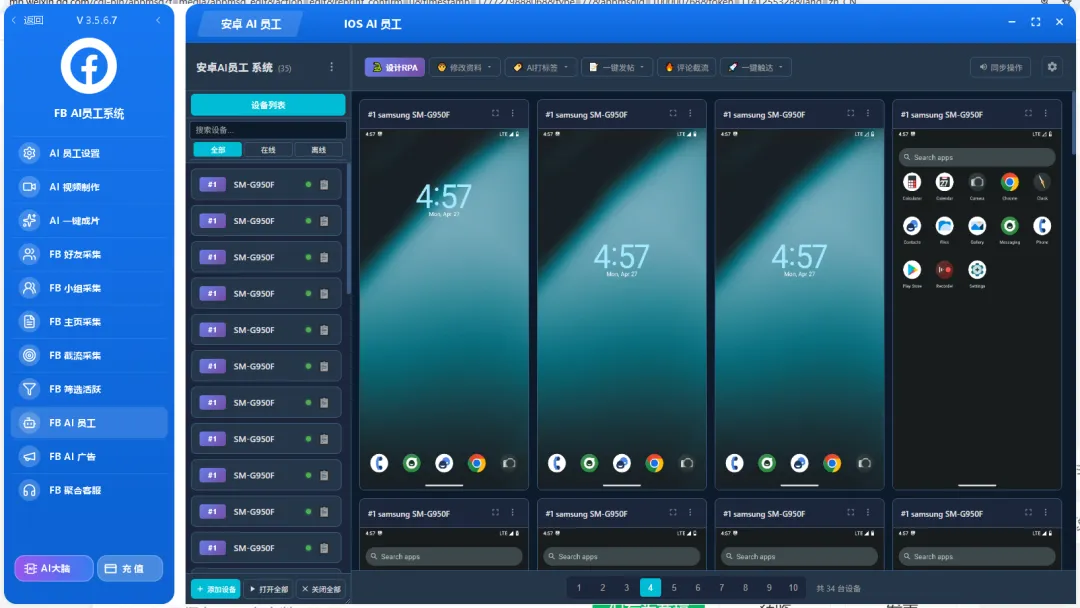This screenshot has height=608, width=1080.
Task: Open the AI大脑 button
Action: 54,569
